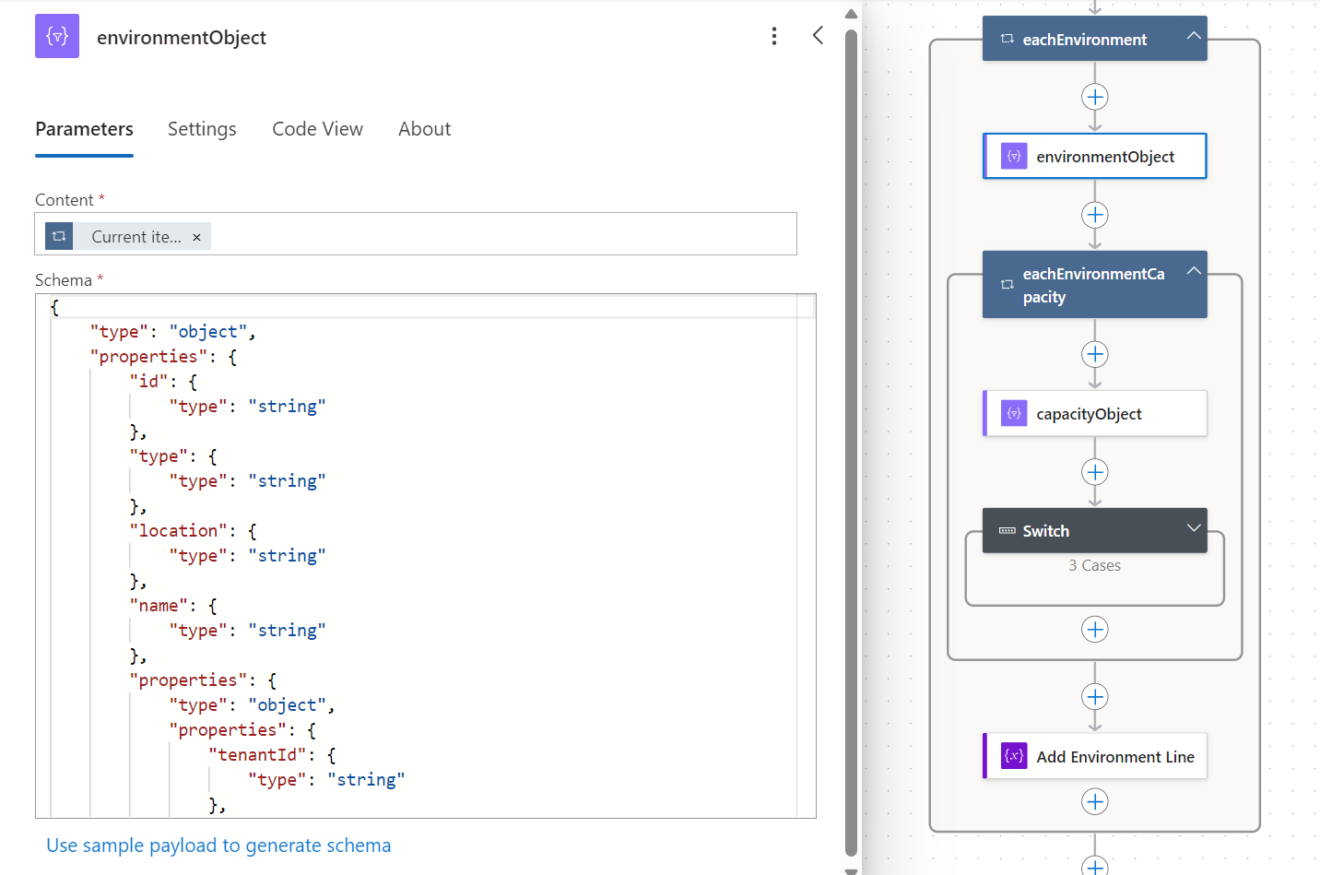Viewport: 1320px width, 875px height.
Task: Select the capacityObject action in the flow
Action: tap(1094, 413)
